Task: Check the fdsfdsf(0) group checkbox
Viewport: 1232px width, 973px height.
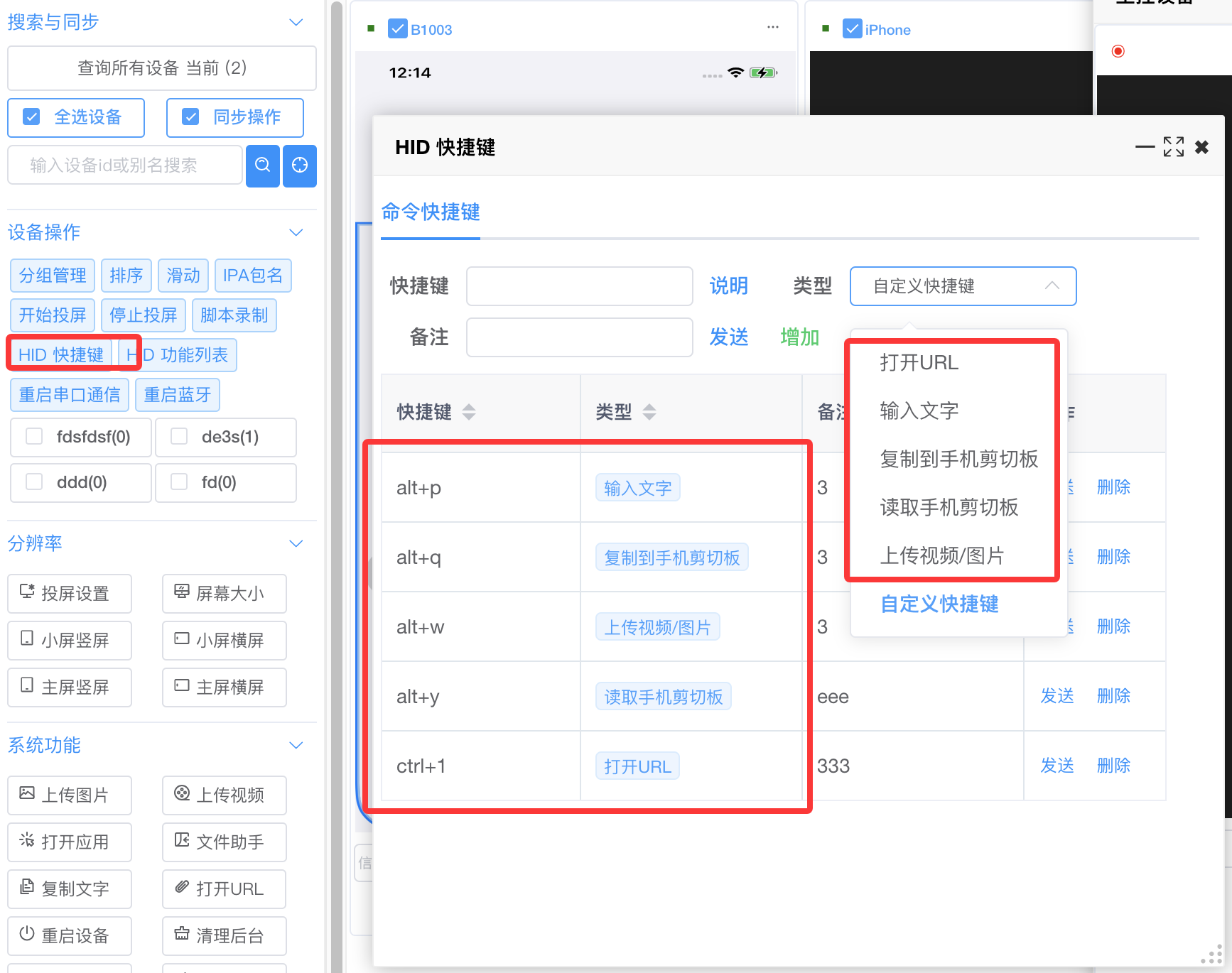Action: (34, 437)
